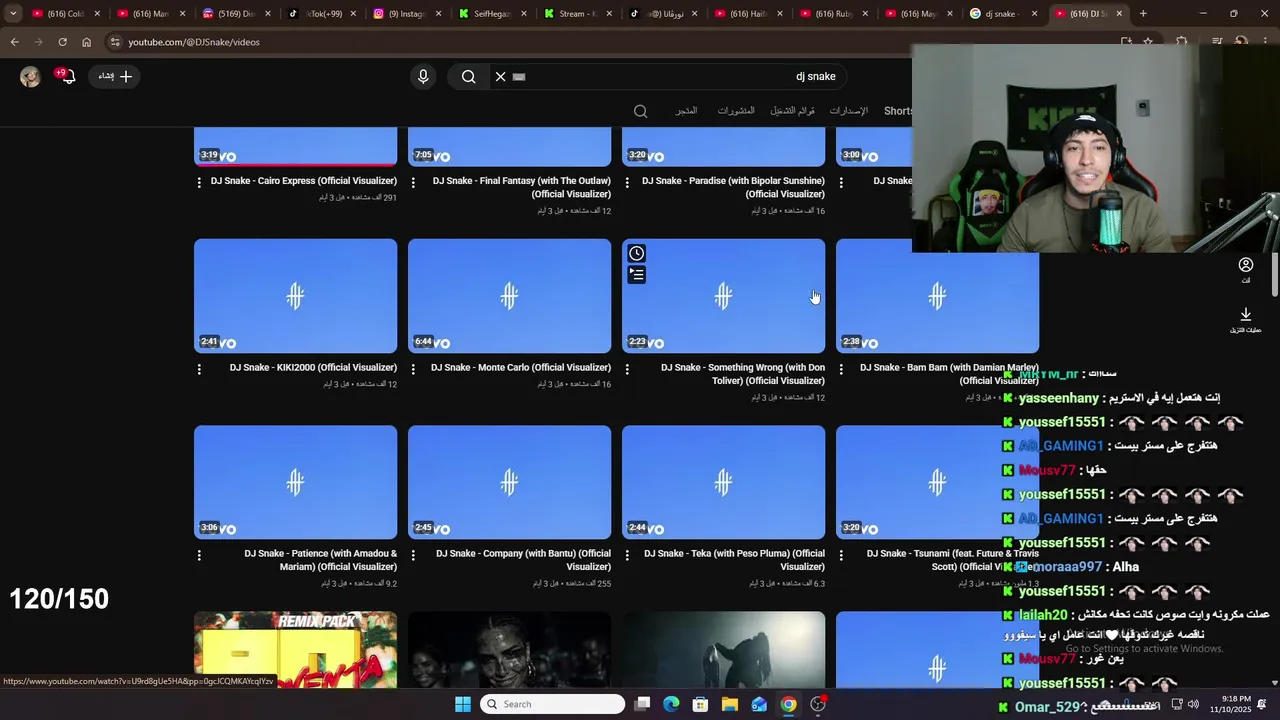This screenshot has width=1280, height=720.
Task: Open 'DJ Snake - KIKI2000 (Official Visualizer)' title link
Action: (x=313, y=368)
